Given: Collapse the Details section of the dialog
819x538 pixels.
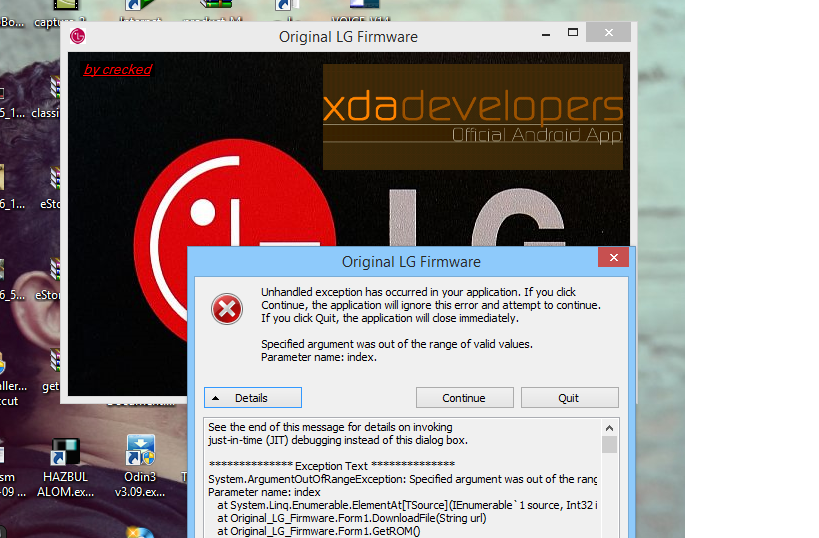Looking at the screenshot, I should pos(253,398).
